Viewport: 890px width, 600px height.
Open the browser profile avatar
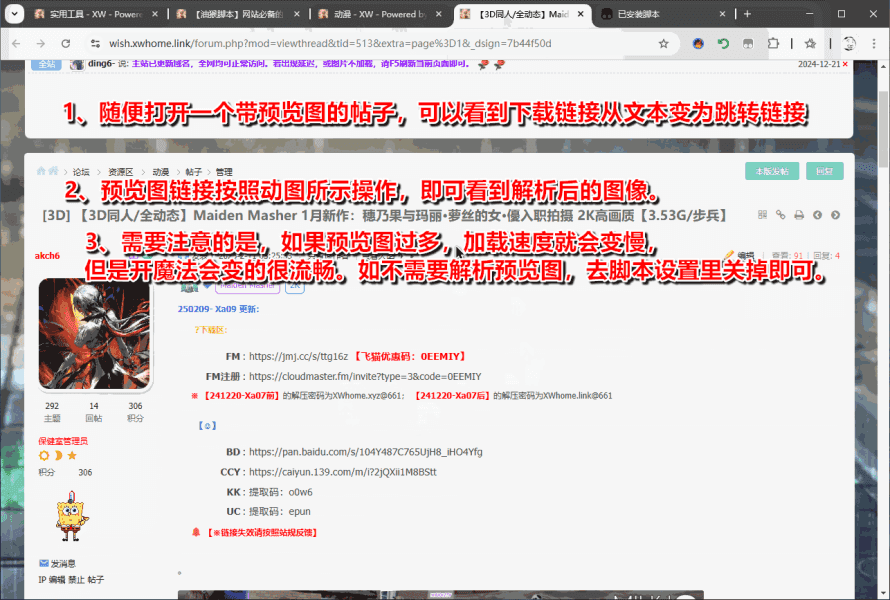849,44
